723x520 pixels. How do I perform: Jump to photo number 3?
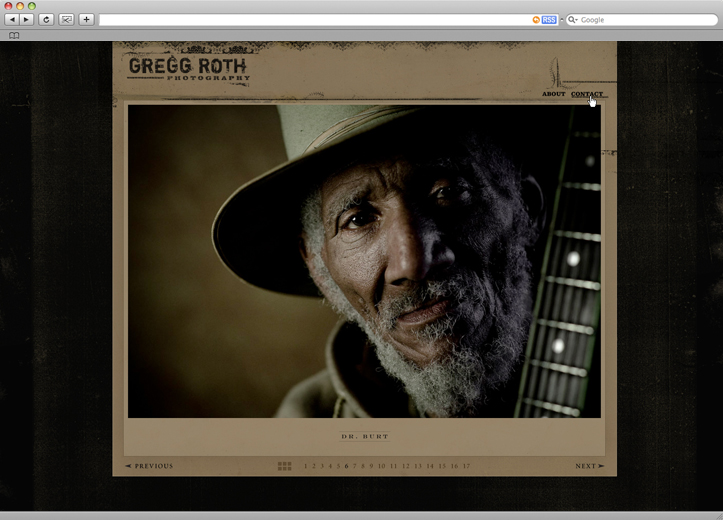coord(322,466)
